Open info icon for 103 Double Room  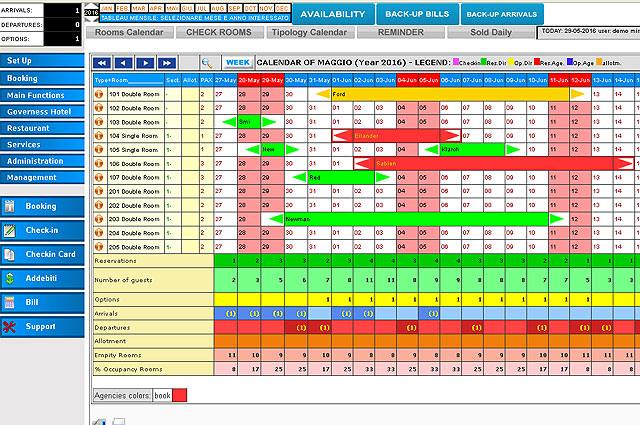pos(99,122)
